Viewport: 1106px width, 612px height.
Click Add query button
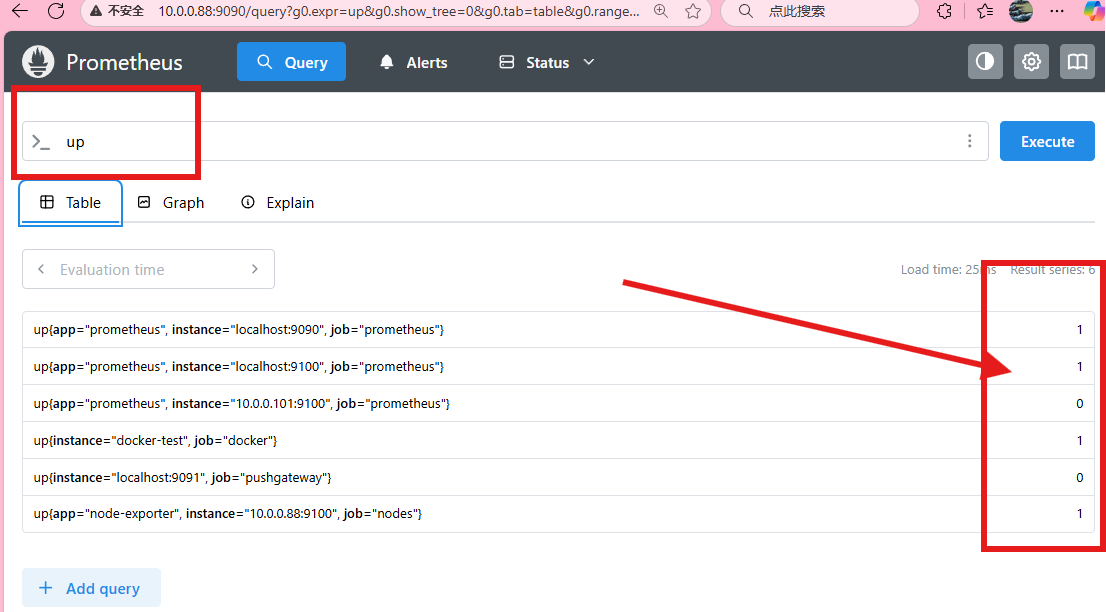point(91,587)
